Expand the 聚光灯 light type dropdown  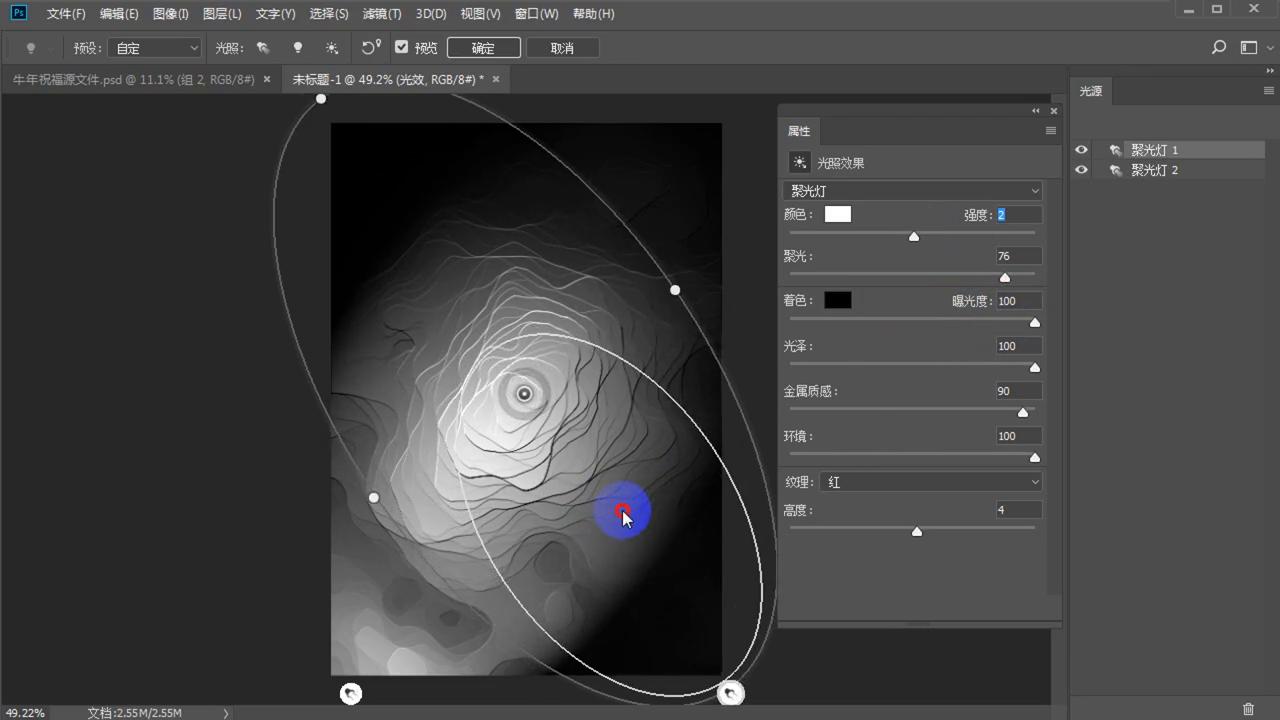click(x=911, y=191)
